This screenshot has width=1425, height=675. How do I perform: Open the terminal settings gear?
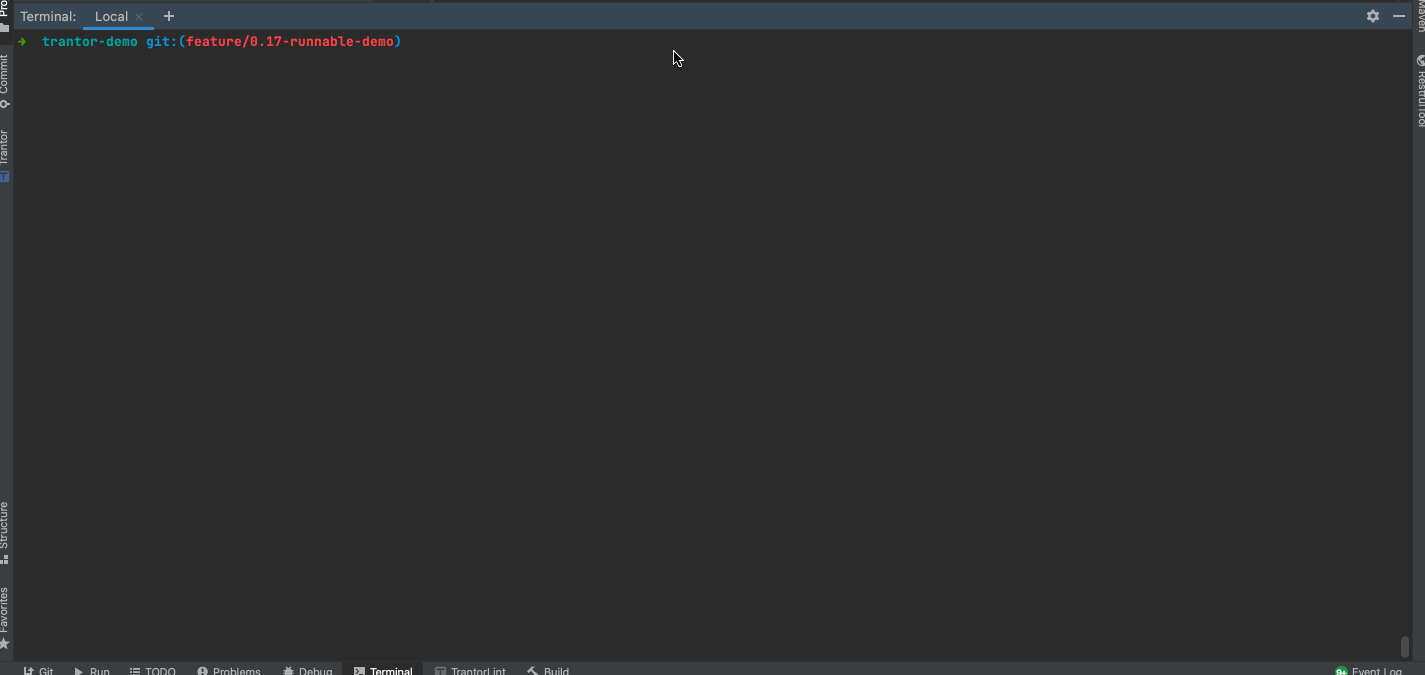click(x=1373, y=16)
